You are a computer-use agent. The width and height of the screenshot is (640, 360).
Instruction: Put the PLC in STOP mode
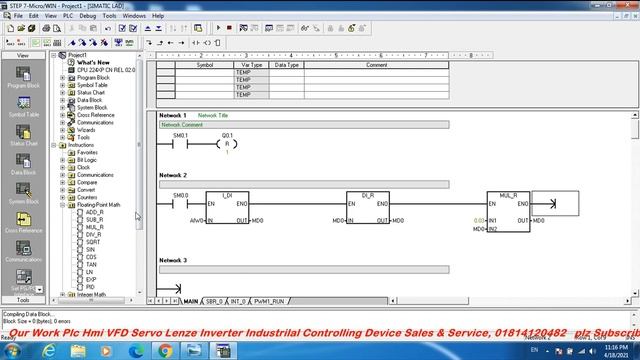tap(229, 28)
